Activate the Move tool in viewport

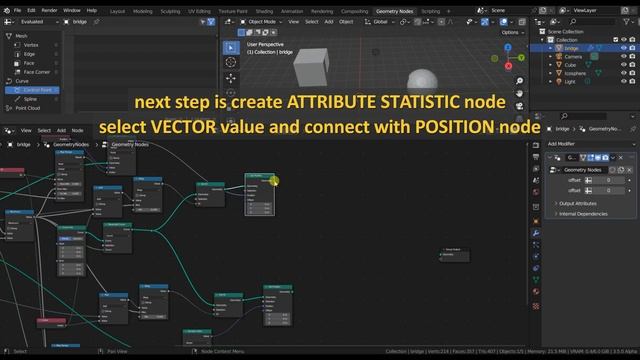[231, 78]
